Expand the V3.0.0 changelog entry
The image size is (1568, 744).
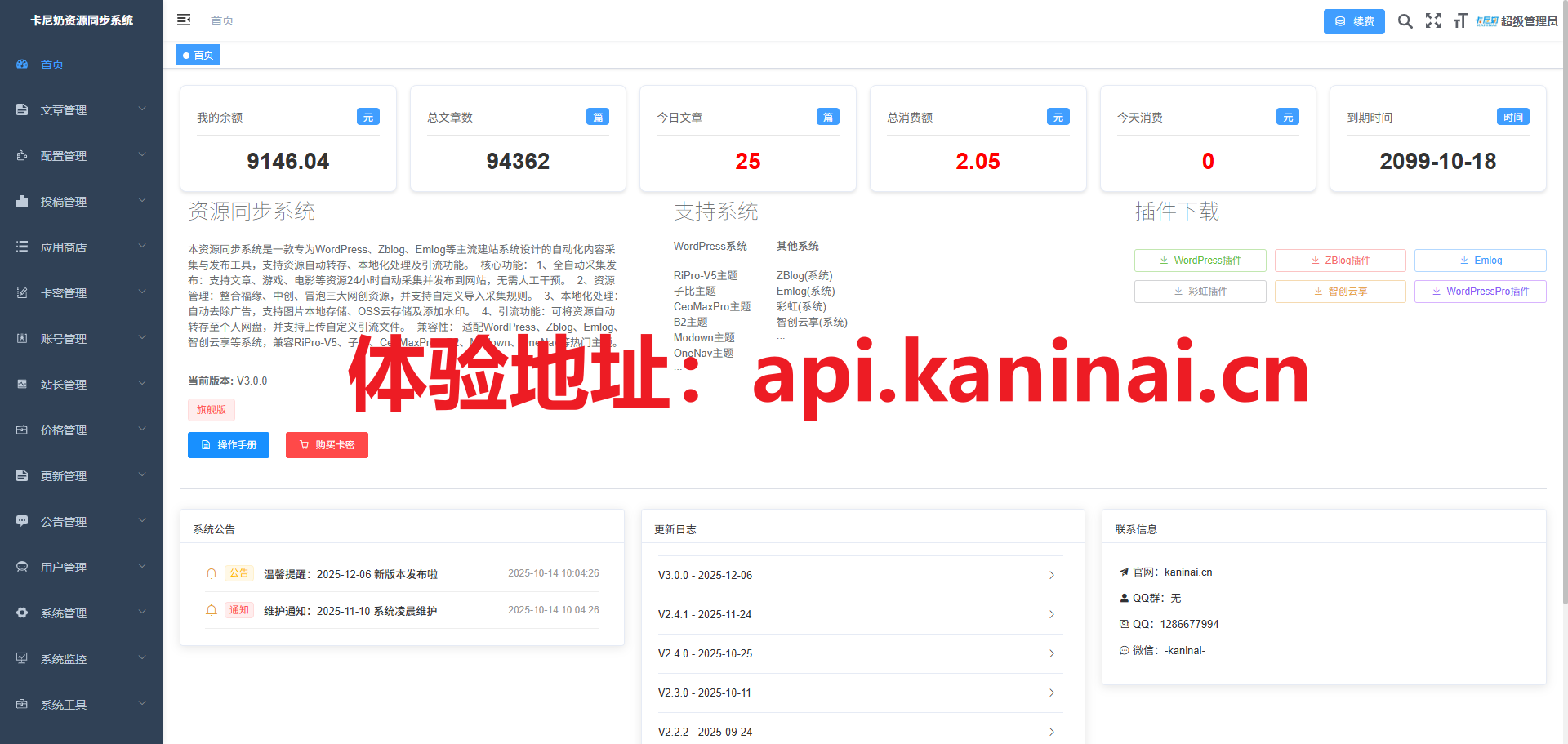[859, 575]
